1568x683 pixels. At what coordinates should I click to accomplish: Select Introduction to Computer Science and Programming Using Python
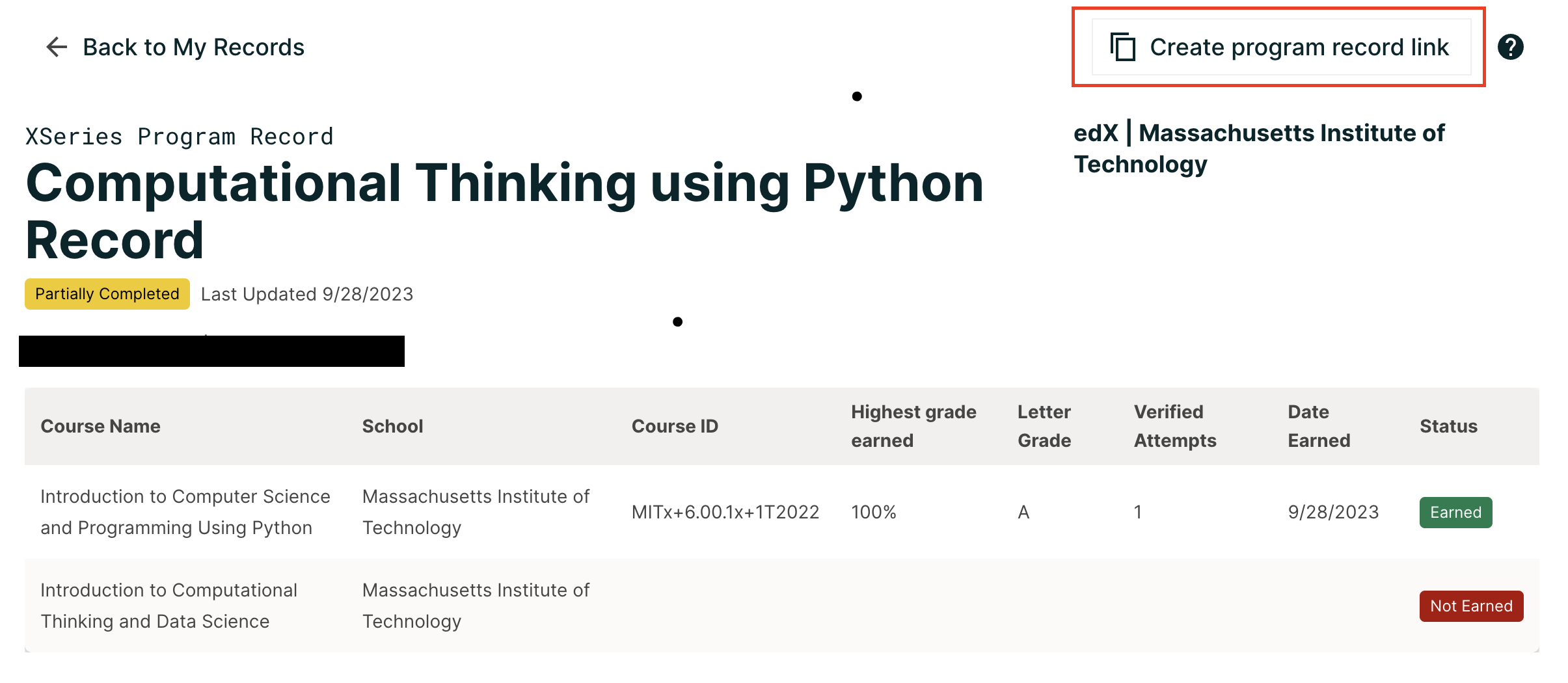coord(185,512)
